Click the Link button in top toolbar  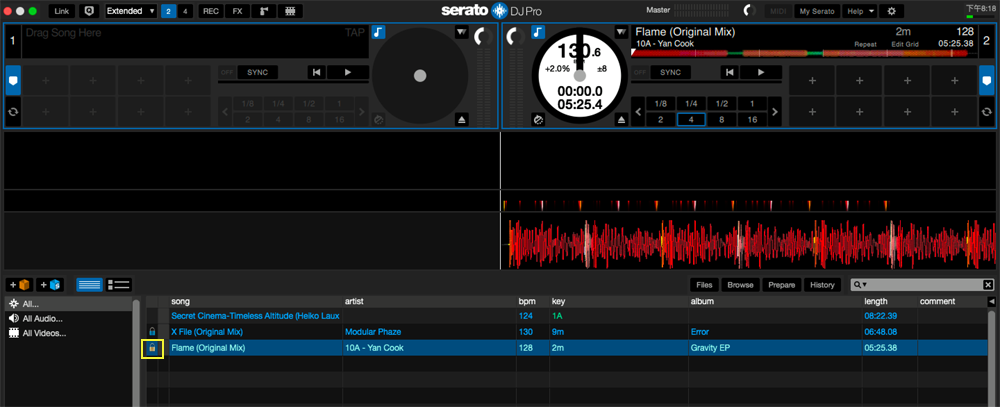point(62,11)
